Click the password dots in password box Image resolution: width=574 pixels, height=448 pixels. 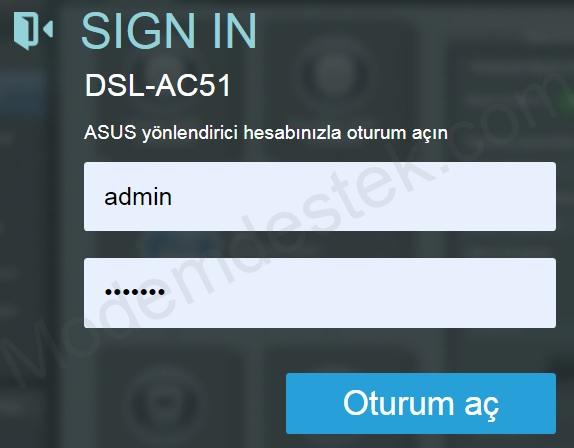click(135, 292)
